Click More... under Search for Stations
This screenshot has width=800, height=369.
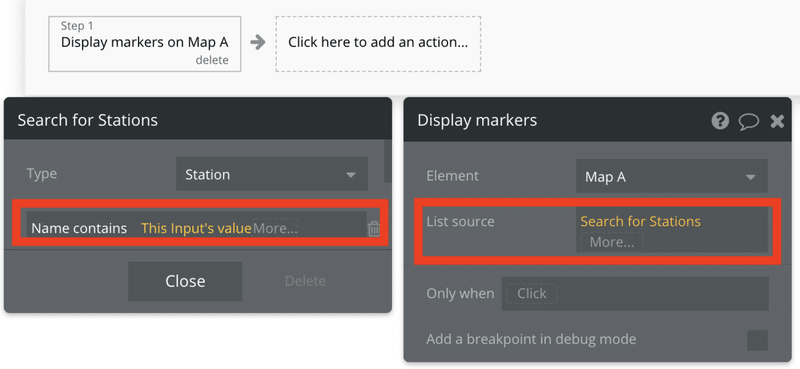(x=612, y=242)
